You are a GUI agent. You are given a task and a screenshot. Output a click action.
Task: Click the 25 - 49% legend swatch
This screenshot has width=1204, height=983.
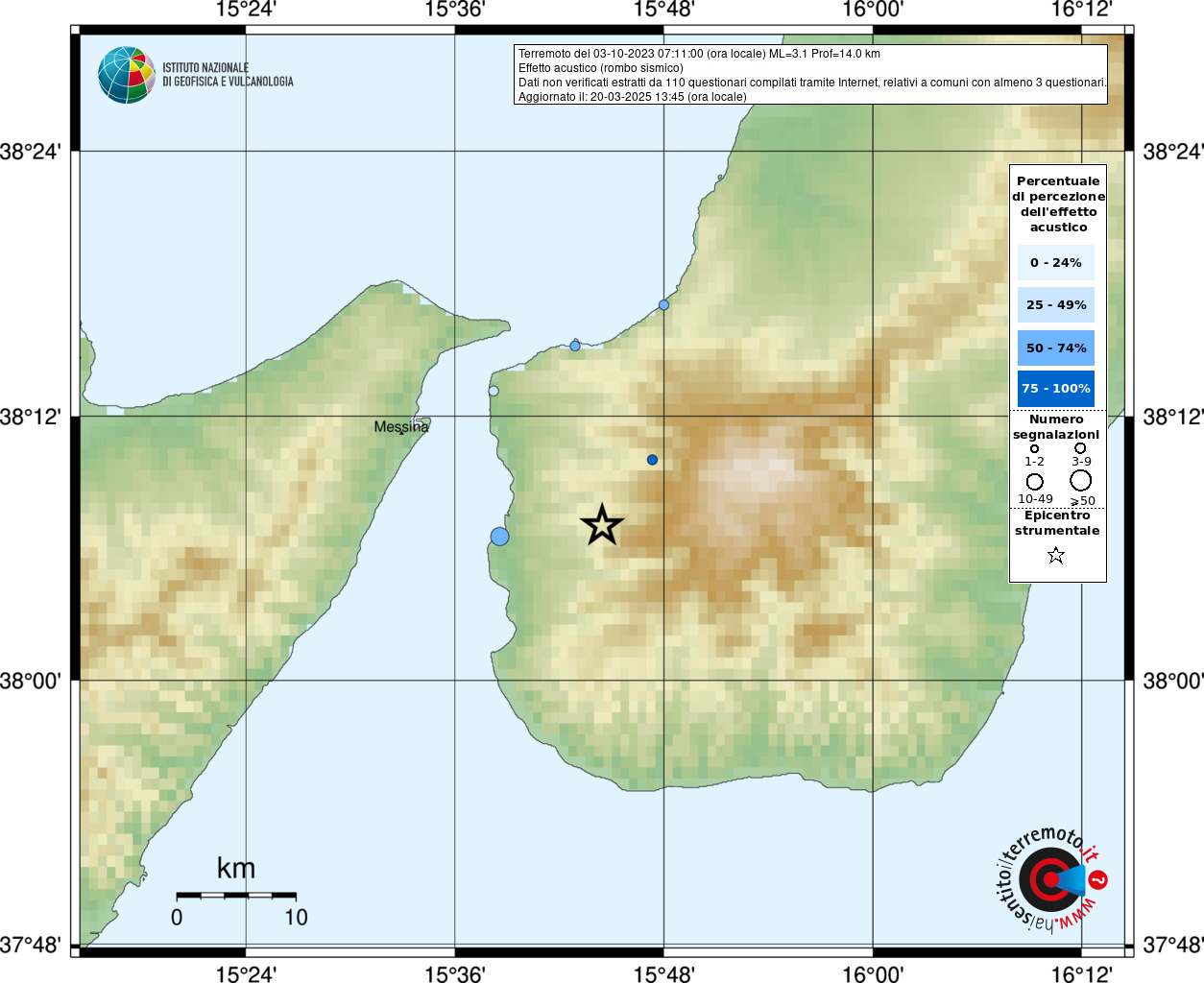[1056, 304]
